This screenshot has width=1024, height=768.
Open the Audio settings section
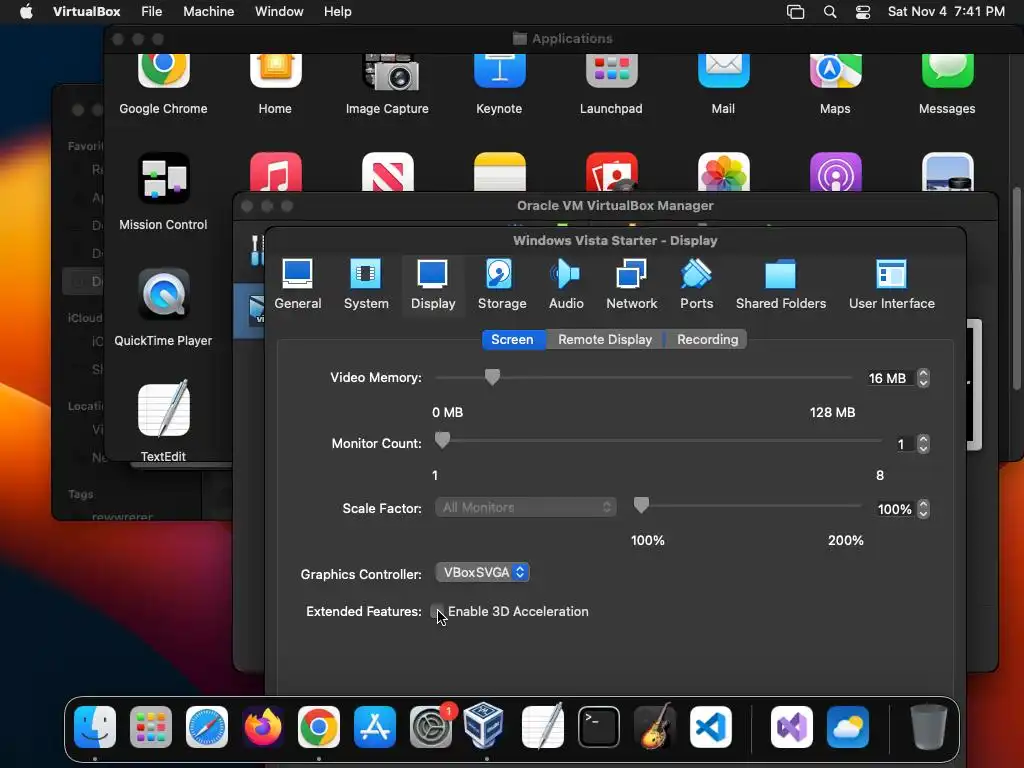[566, 285]
